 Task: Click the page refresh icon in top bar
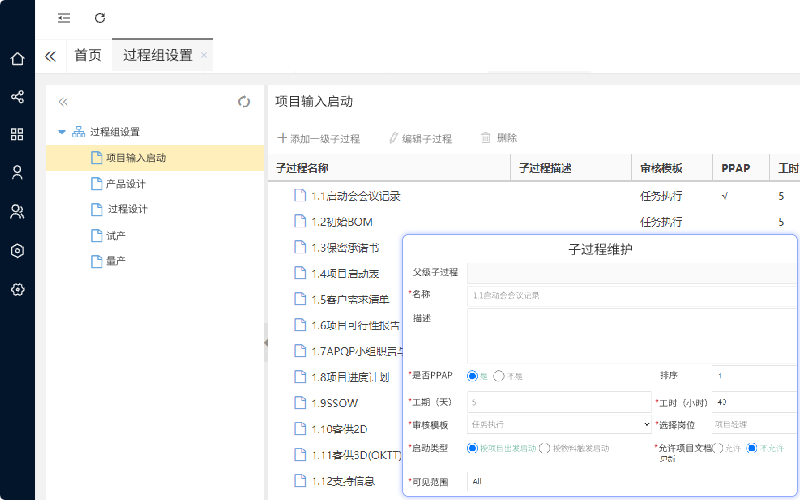[x=99, y=18]
